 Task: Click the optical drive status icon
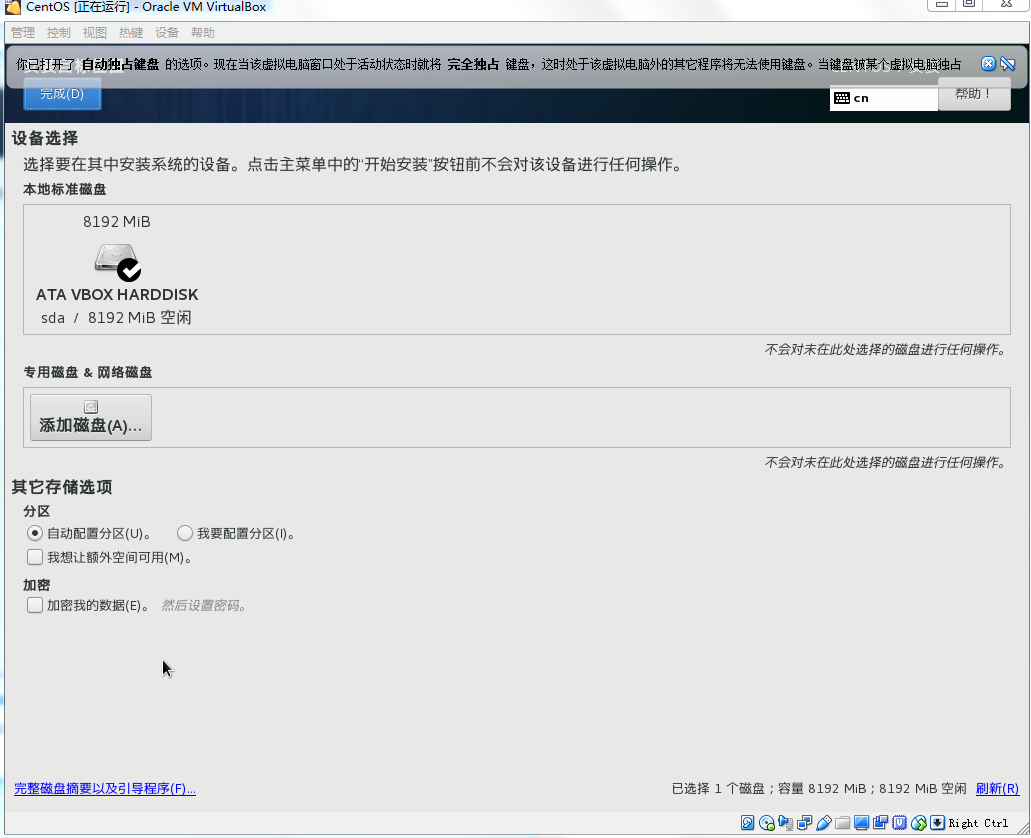pos(766,822)
